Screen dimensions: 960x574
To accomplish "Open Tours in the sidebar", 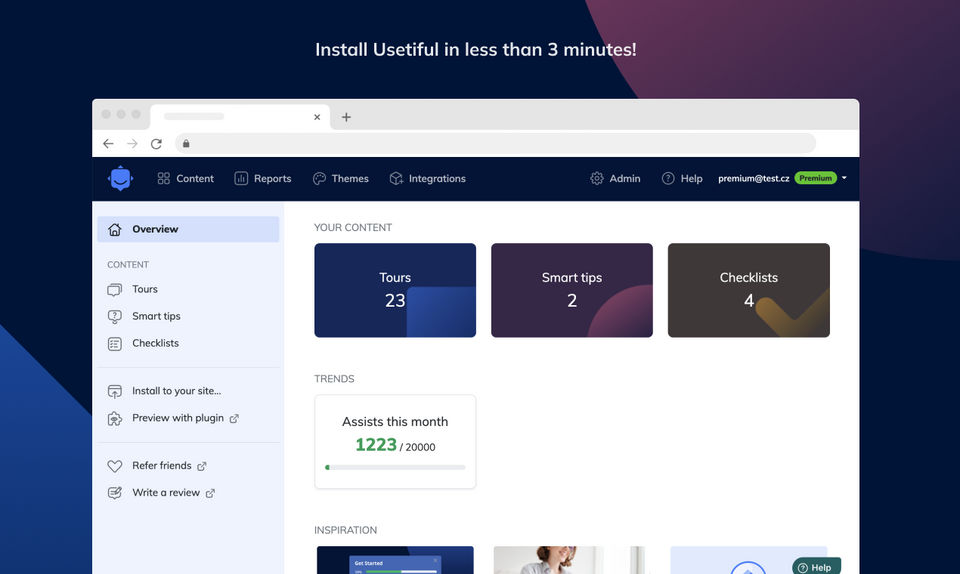I will (145, 289).
